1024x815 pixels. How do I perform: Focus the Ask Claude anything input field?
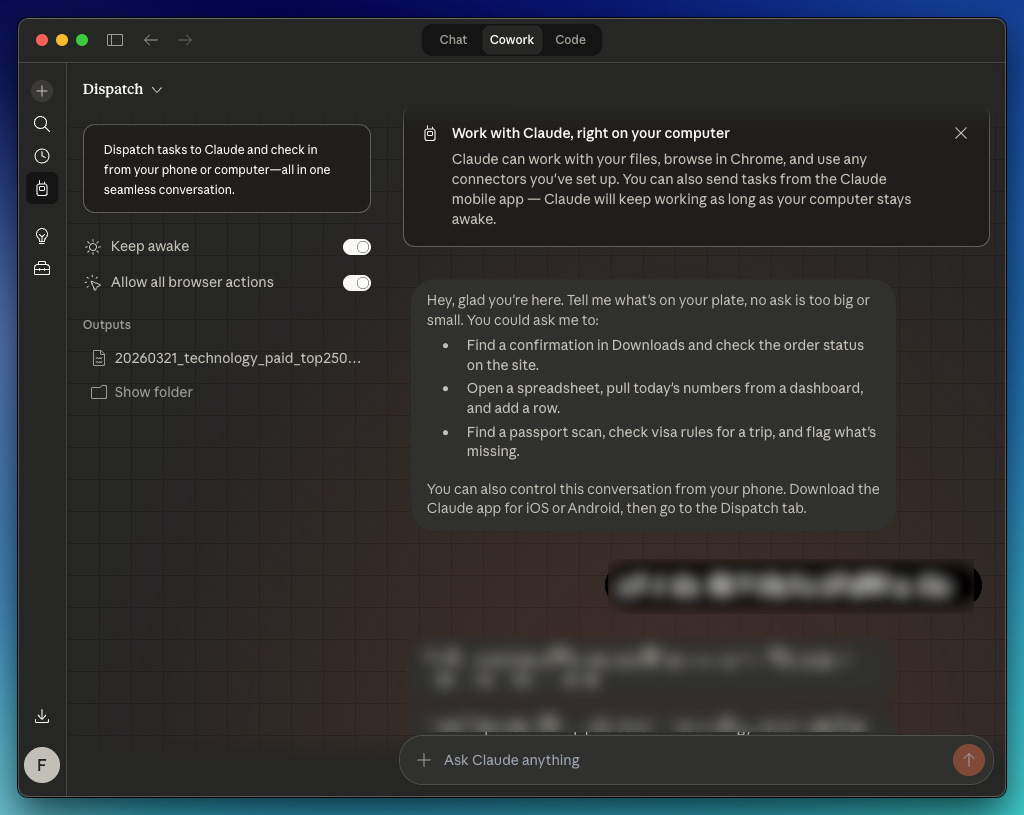pyautogui.click(x=697, y=760)
